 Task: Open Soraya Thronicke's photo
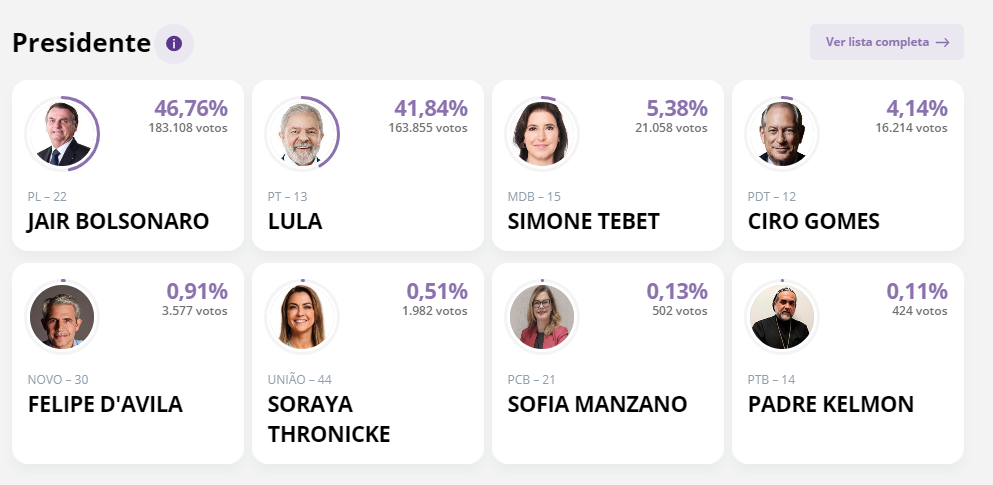(302, 317)
